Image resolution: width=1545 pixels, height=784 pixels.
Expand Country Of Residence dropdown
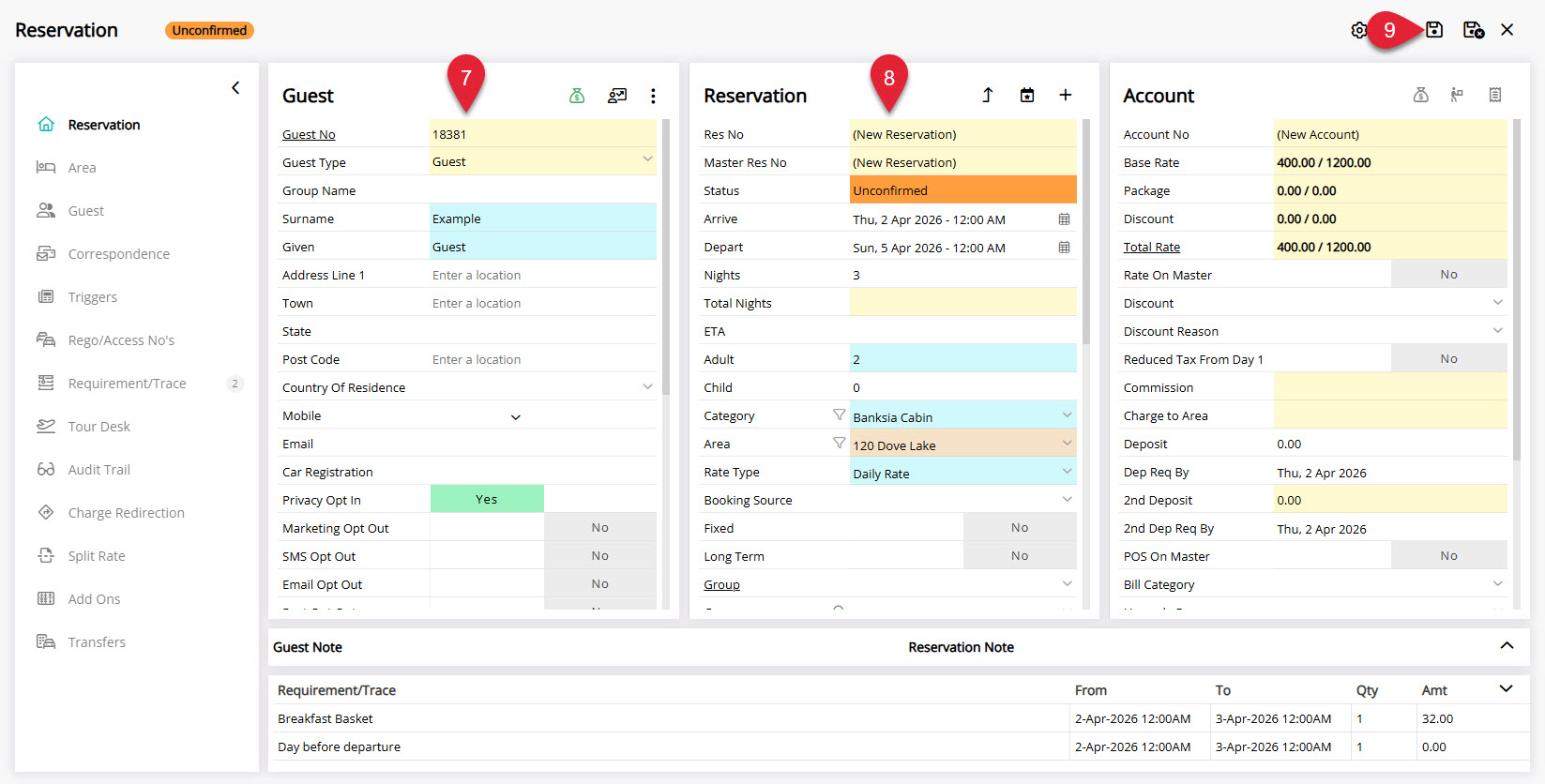[x=647, y=386]
